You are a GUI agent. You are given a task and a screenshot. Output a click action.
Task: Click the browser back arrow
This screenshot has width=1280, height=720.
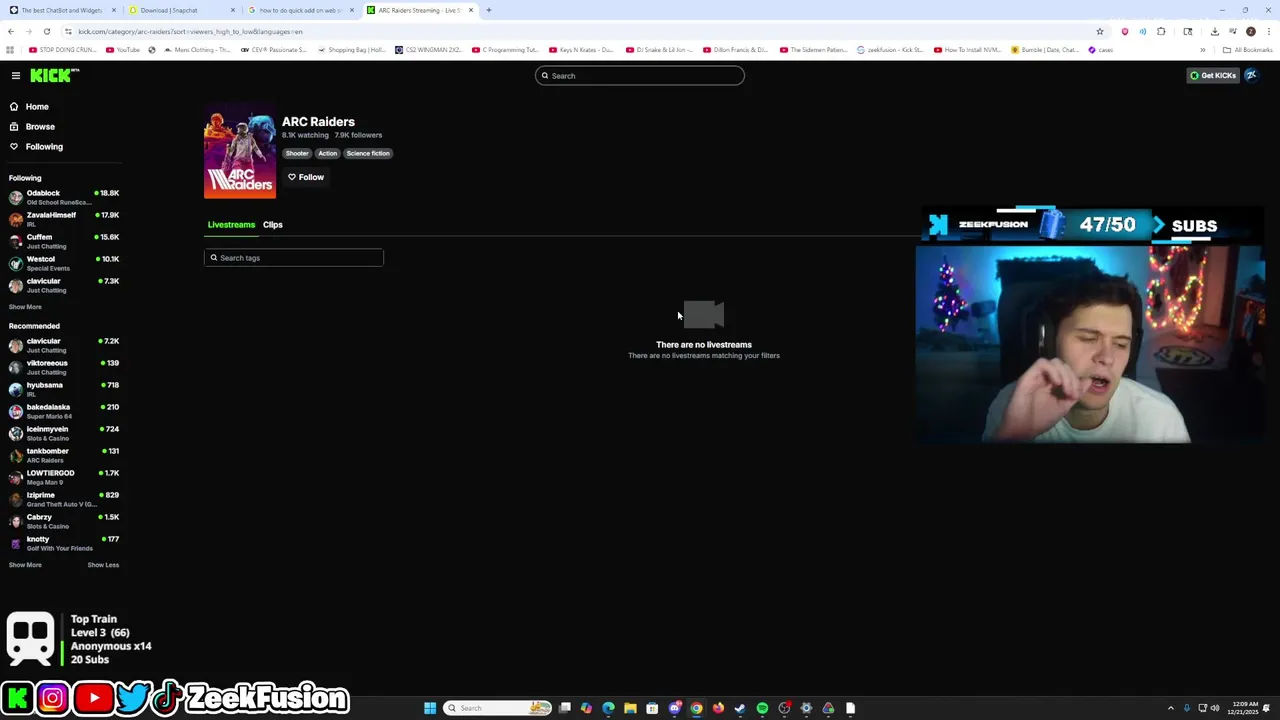[x=11, y=31]
